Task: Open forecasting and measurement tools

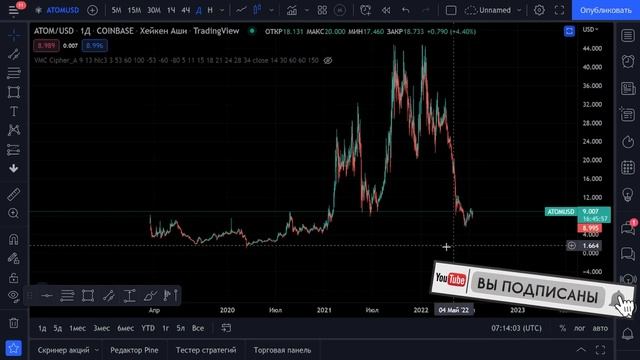Action: [14, 150]
